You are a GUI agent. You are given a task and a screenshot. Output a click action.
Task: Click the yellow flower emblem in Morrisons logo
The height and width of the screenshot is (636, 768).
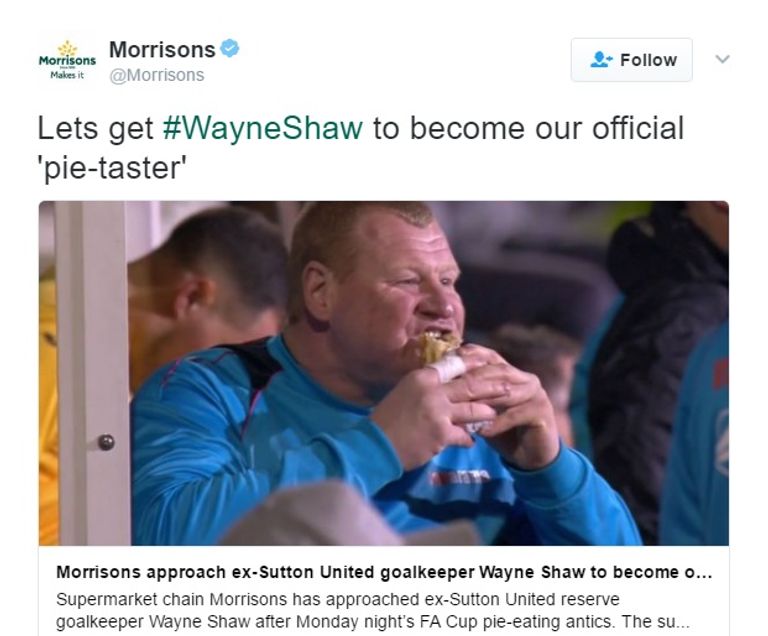click(x=67, y=48)
